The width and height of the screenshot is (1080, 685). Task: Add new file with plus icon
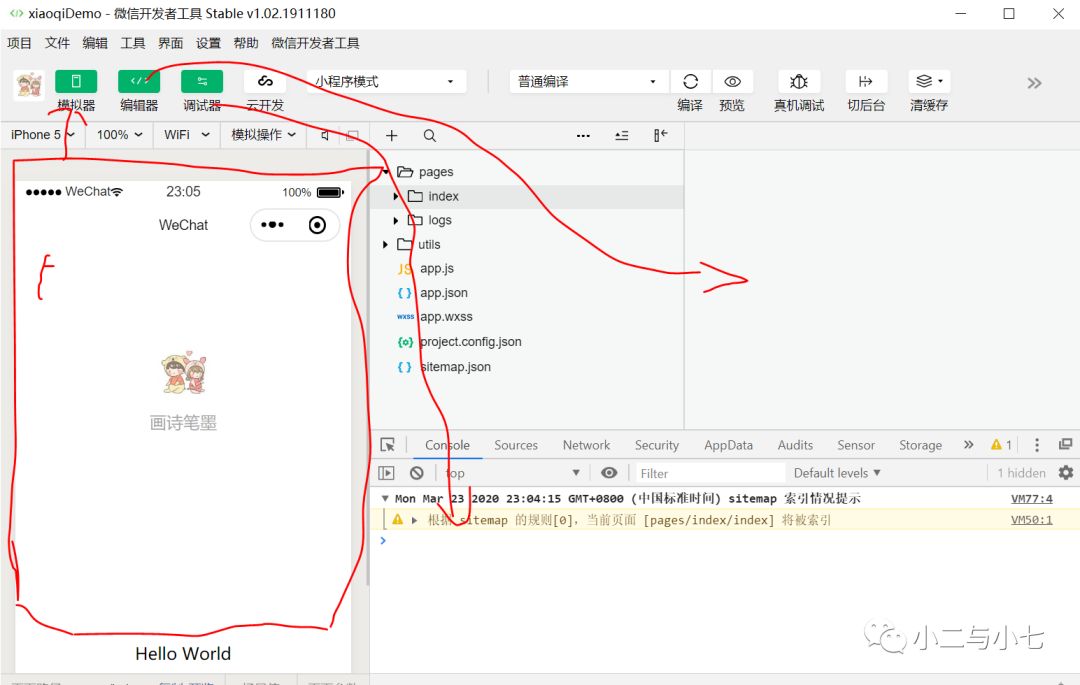(x=391, y=136)
